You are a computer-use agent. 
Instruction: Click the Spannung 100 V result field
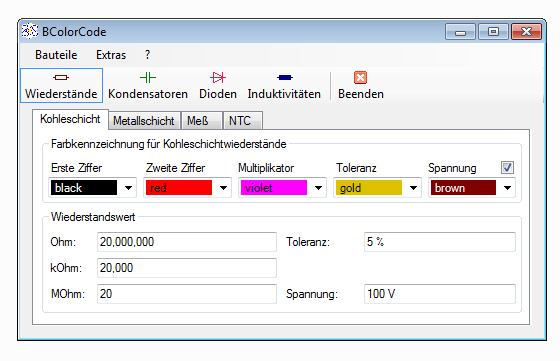coord(440,294)
